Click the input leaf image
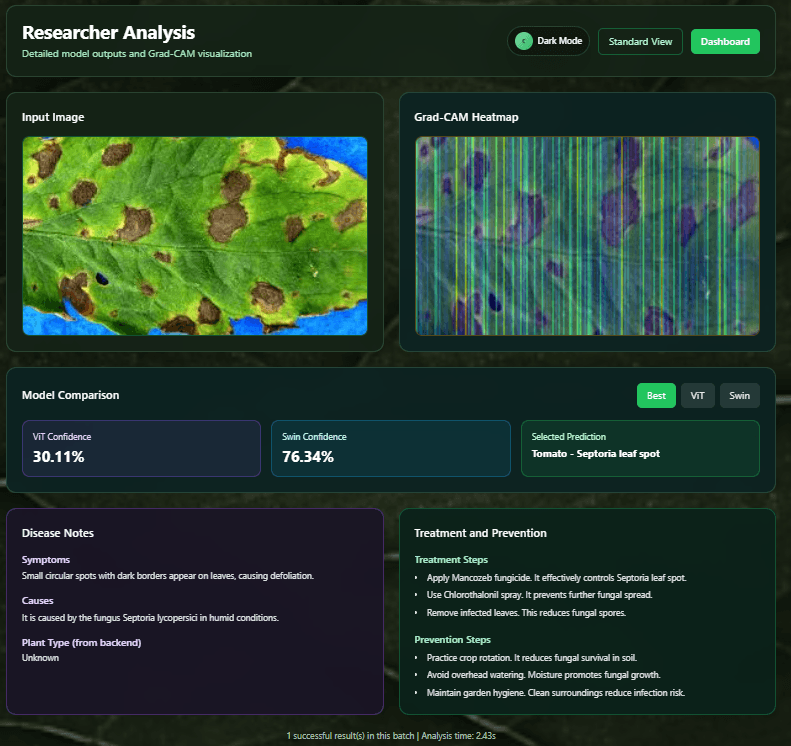791x746 pixels. 195,236
